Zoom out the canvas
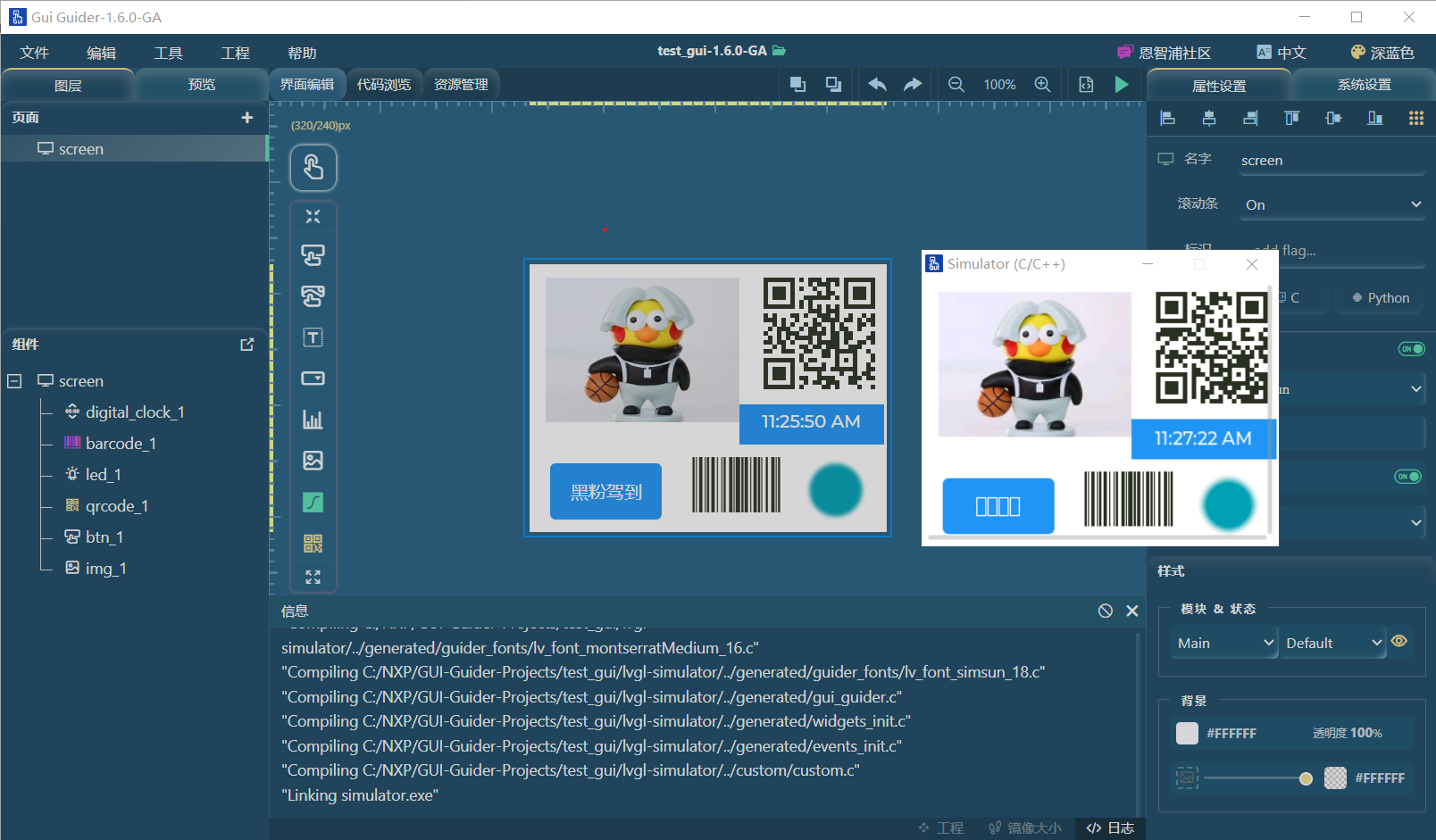The image size is (1436, 840). pyautogui.click(x=956, y=84)
